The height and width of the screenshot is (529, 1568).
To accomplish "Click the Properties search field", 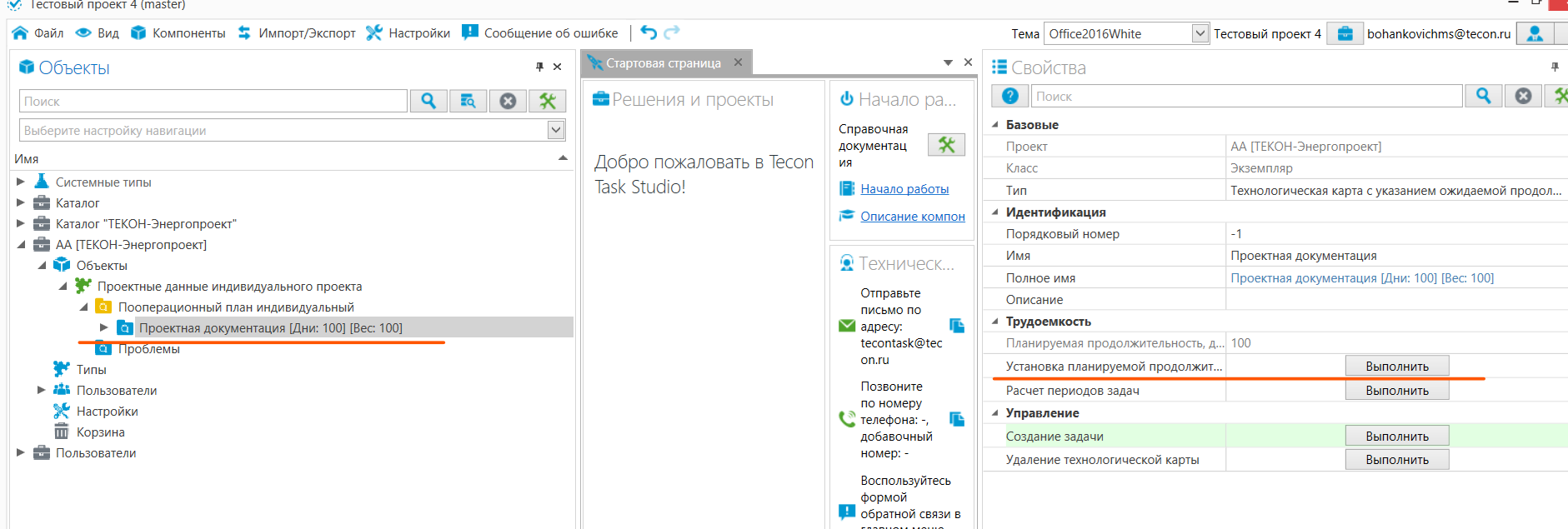I will pos(1246,97).
